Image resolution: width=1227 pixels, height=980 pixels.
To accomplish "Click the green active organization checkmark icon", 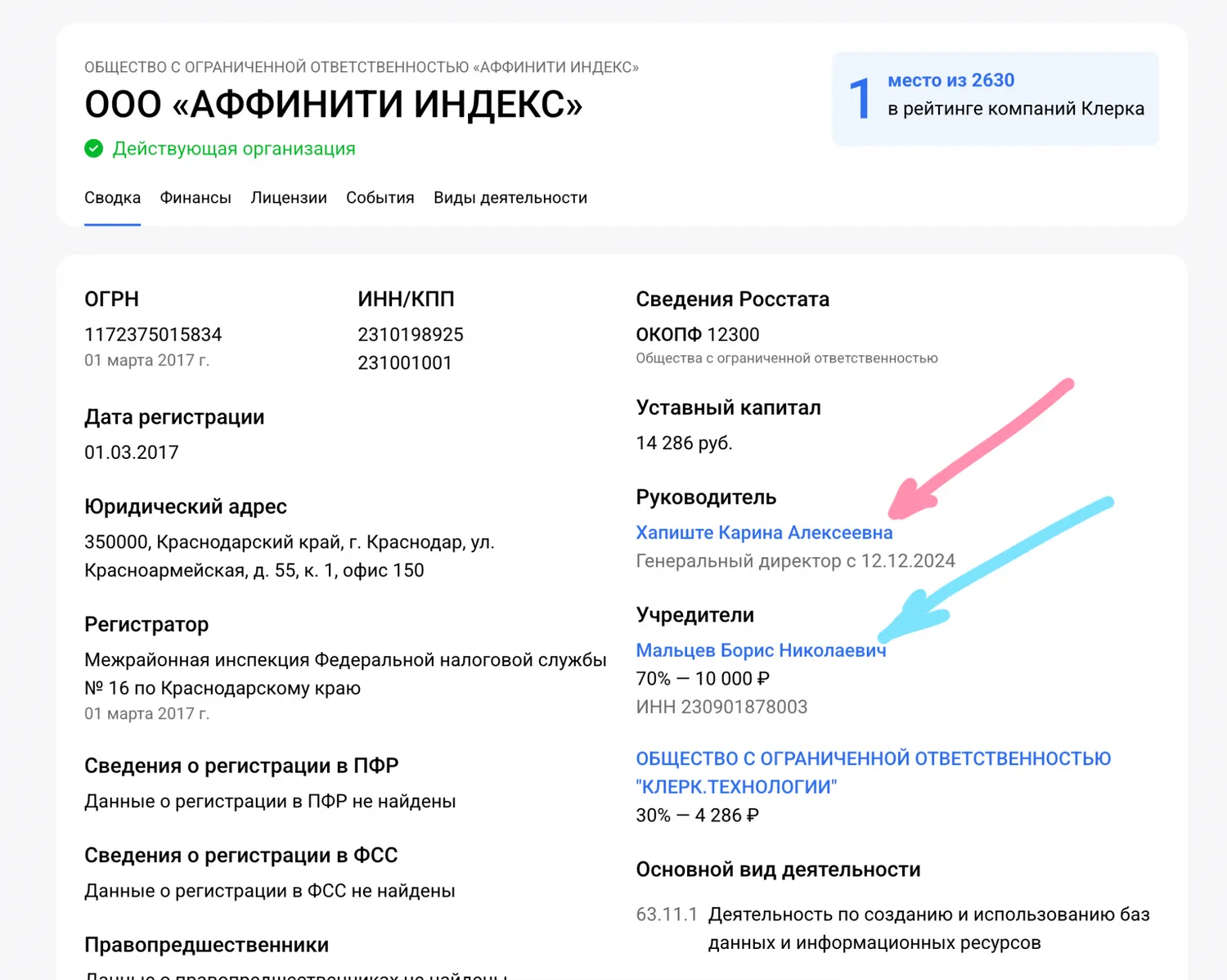I will [x=94, y=149].
